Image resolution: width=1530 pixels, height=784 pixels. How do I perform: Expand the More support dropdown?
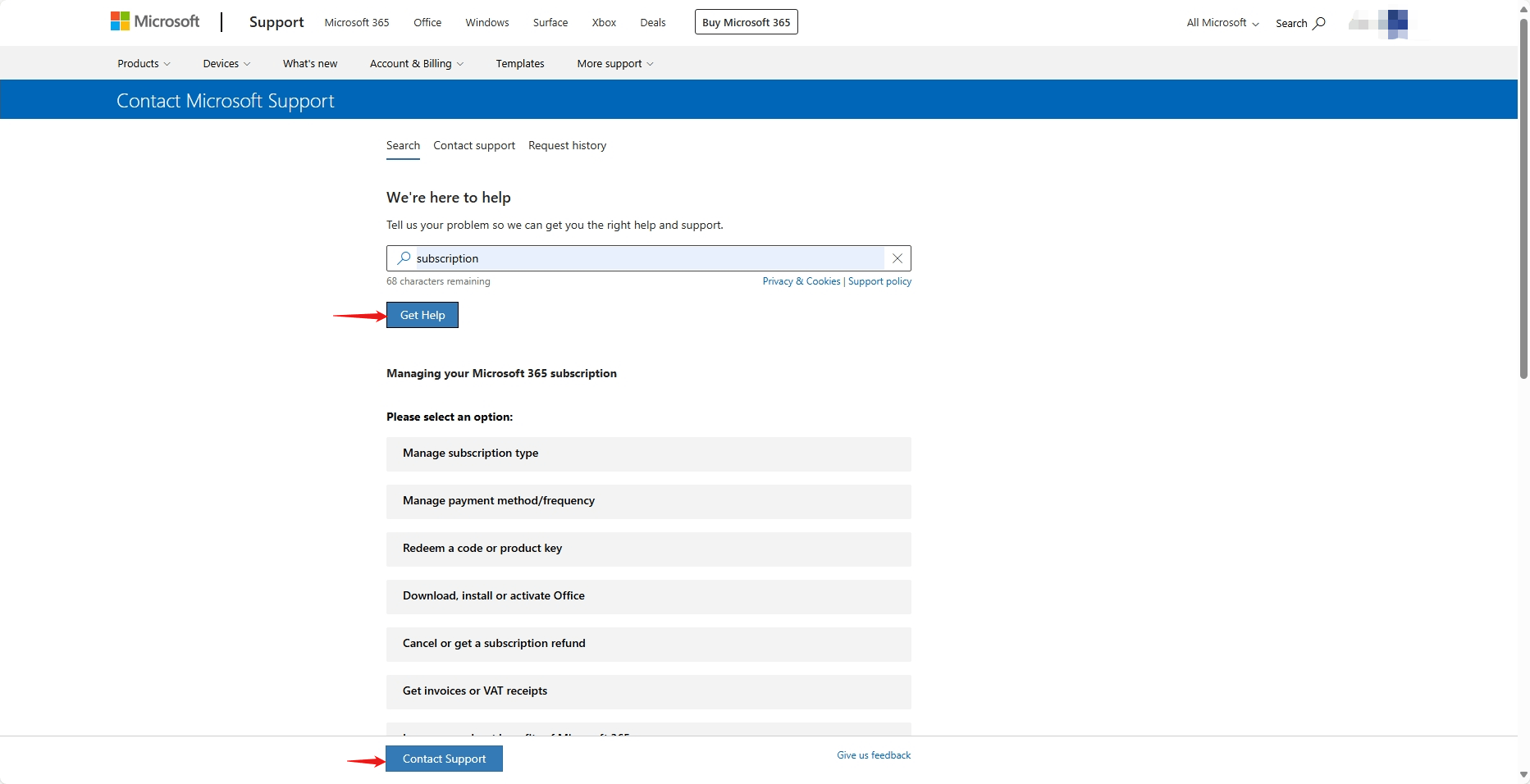615,64
